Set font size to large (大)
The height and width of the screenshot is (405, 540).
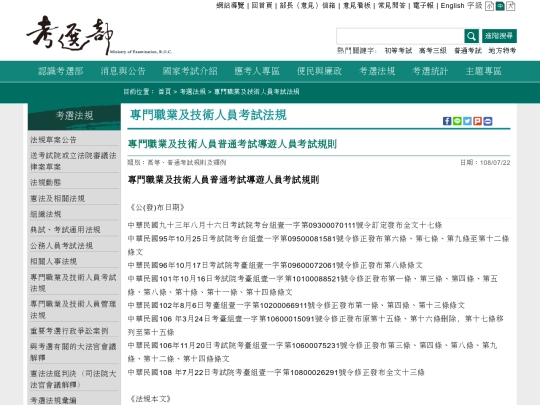[x=511, y=6]
